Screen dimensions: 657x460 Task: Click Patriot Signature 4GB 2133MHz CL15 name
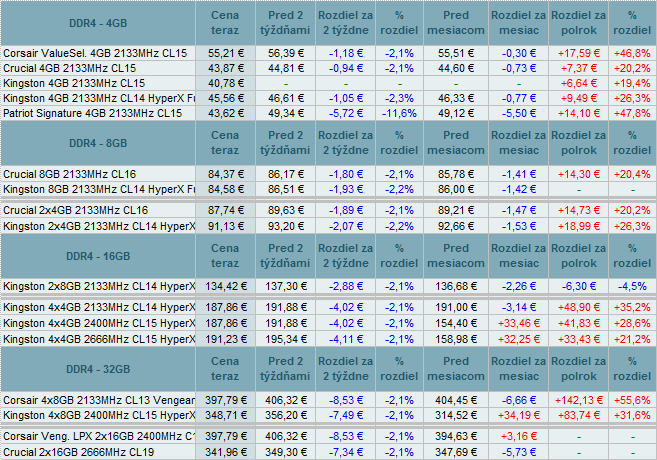point(93,114)
